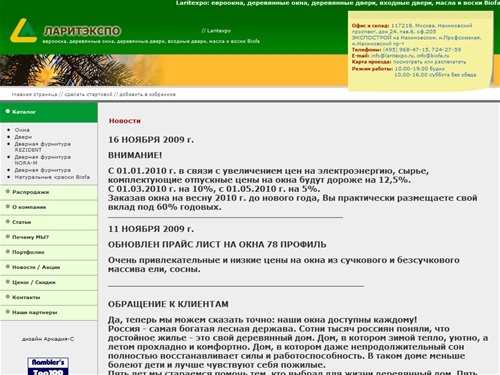Open the посмотреть или распечатать map link

click(429, 62)
